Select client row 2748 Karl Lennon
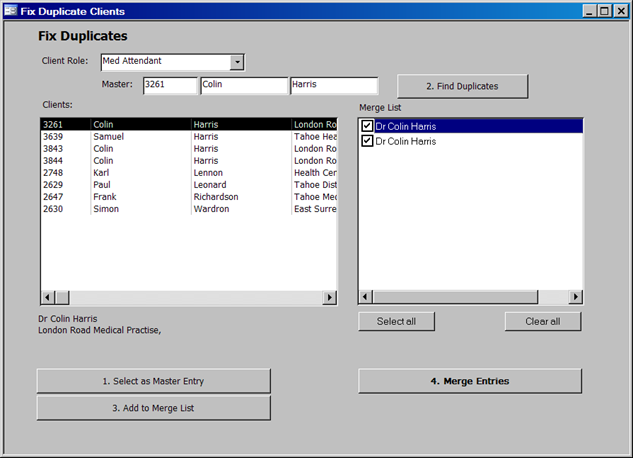The width and height of the screenshot is (633, 458). point(189,173)
